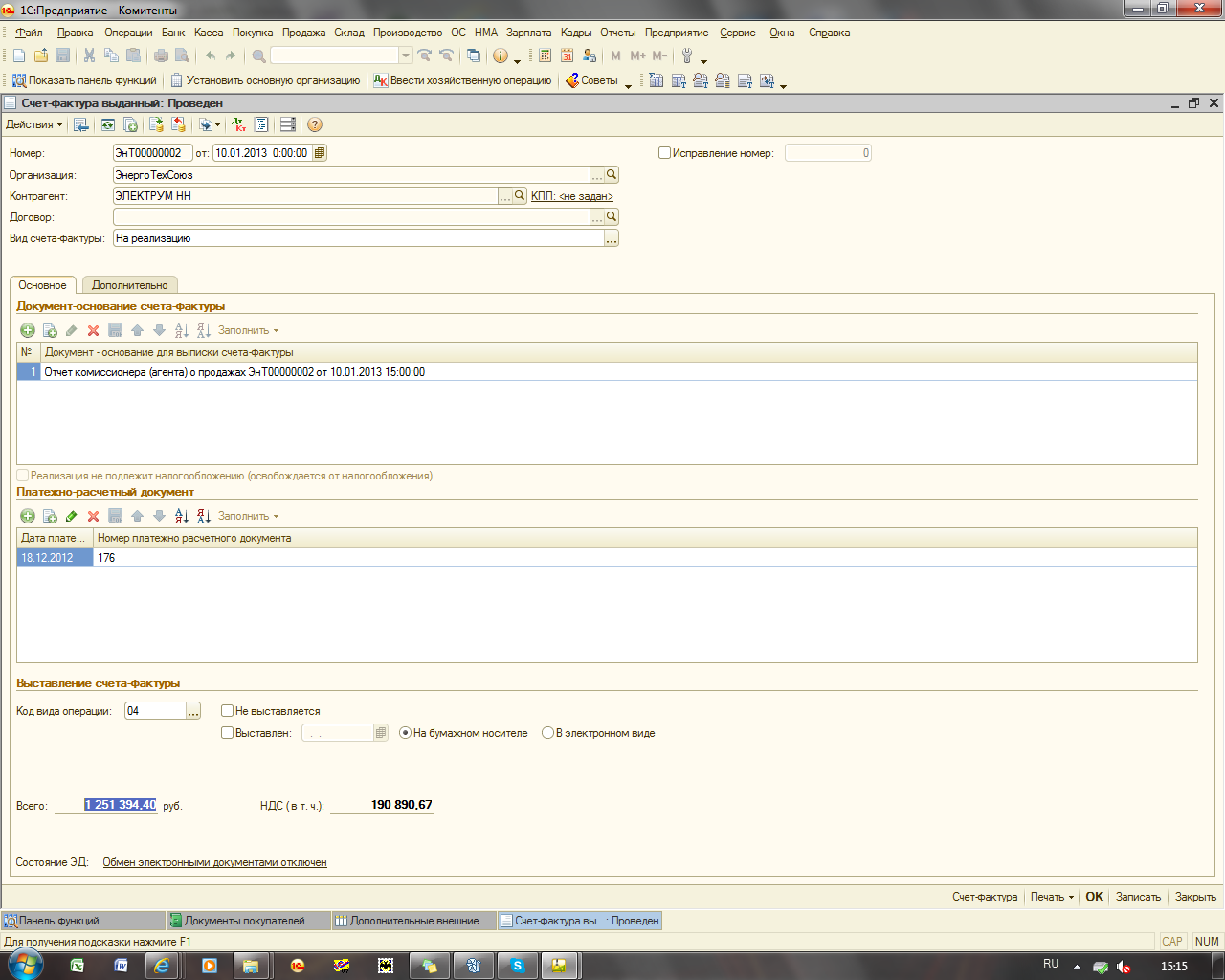Click the Счет-фактура print button
The height and width of the screenshot is (980, 1225).
[985, 897]
